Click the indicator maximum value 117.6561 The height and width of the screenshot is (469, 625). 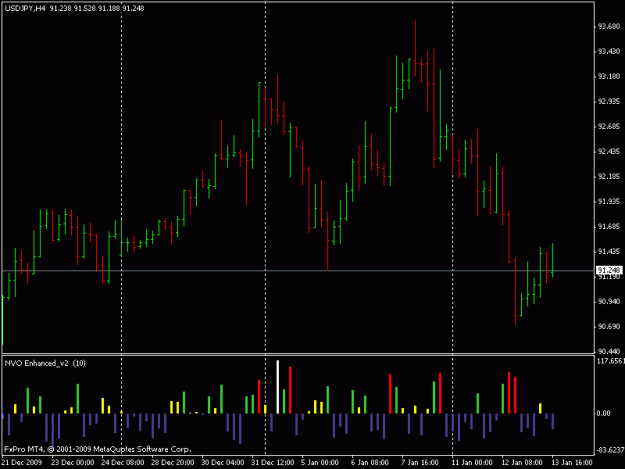pos(610,361)
